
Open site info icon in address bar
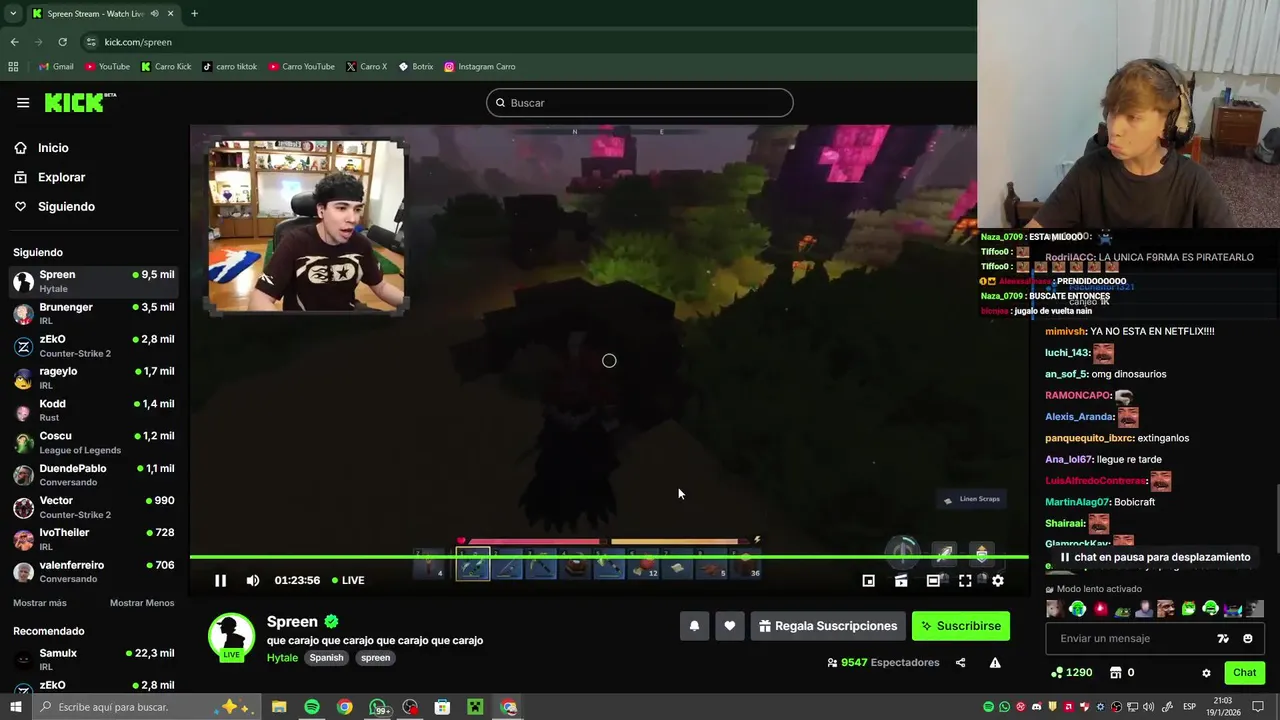coord(91,42)
